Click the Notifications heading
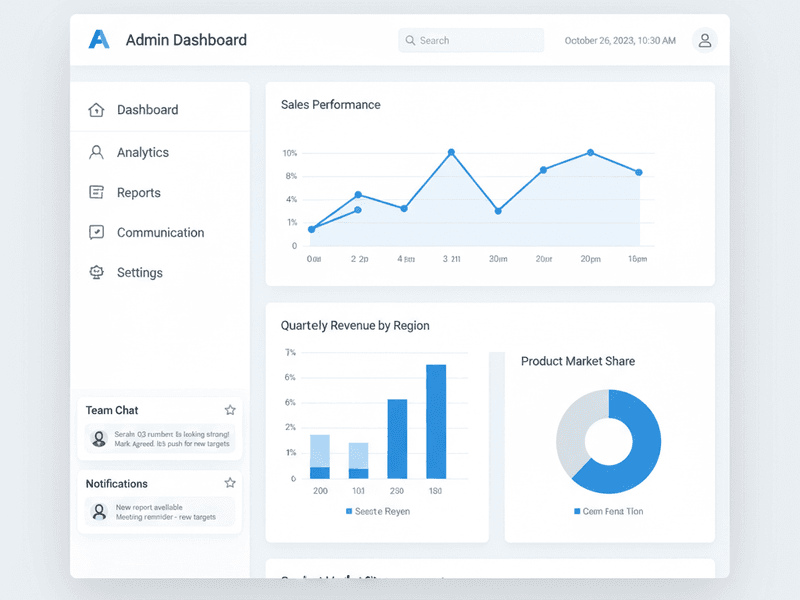This screenshot has width=800, height=600. [116, 484]
